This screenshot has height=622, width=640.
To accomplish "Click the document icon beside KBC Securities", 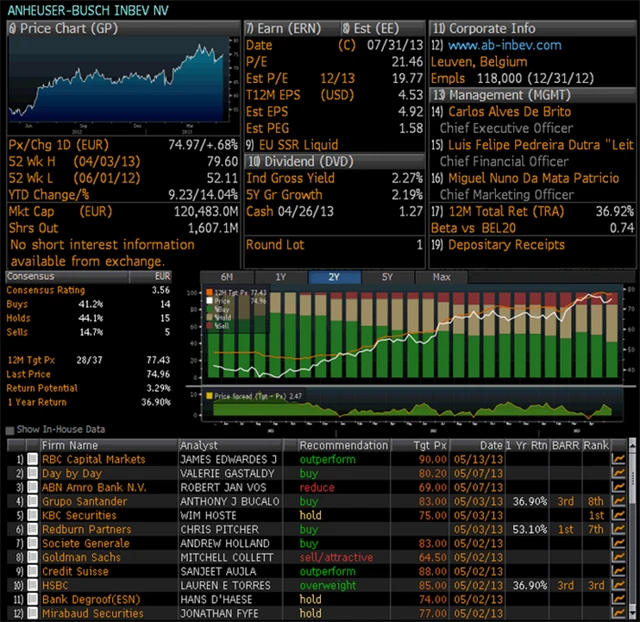I will tap(31, 516).
